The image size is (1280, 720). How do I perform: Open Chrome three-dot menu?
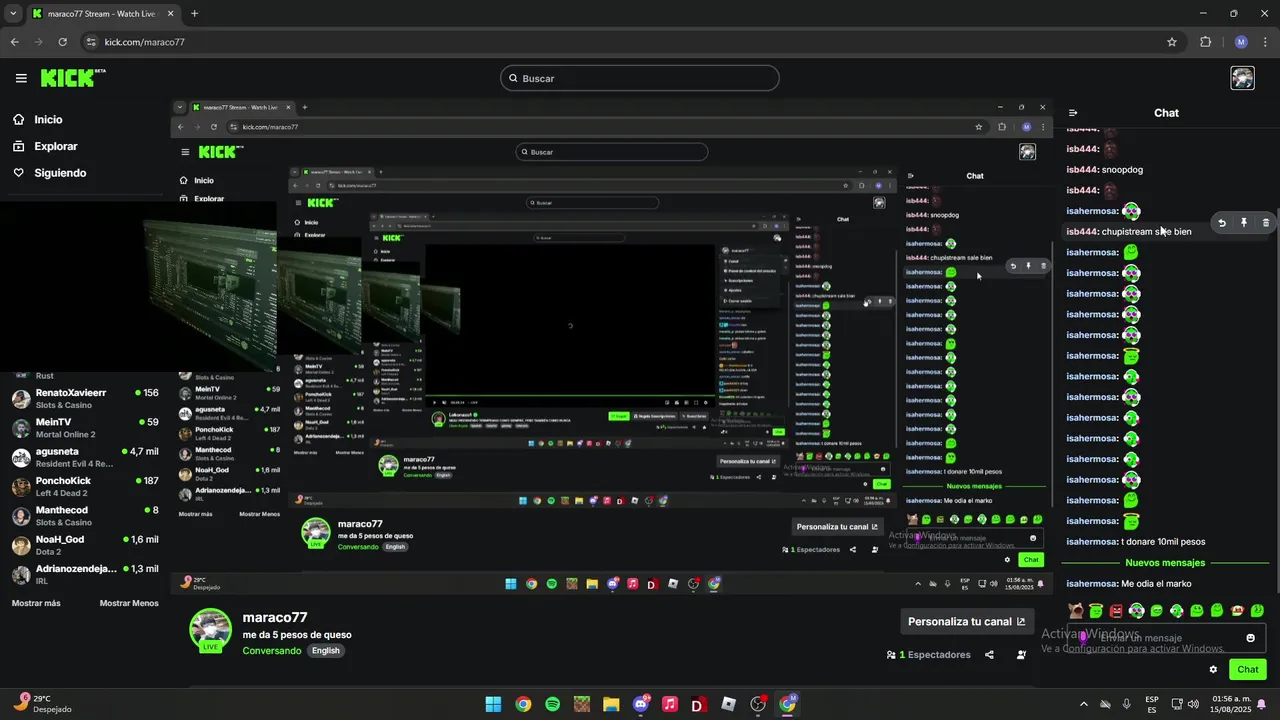tap(1265, 42)
